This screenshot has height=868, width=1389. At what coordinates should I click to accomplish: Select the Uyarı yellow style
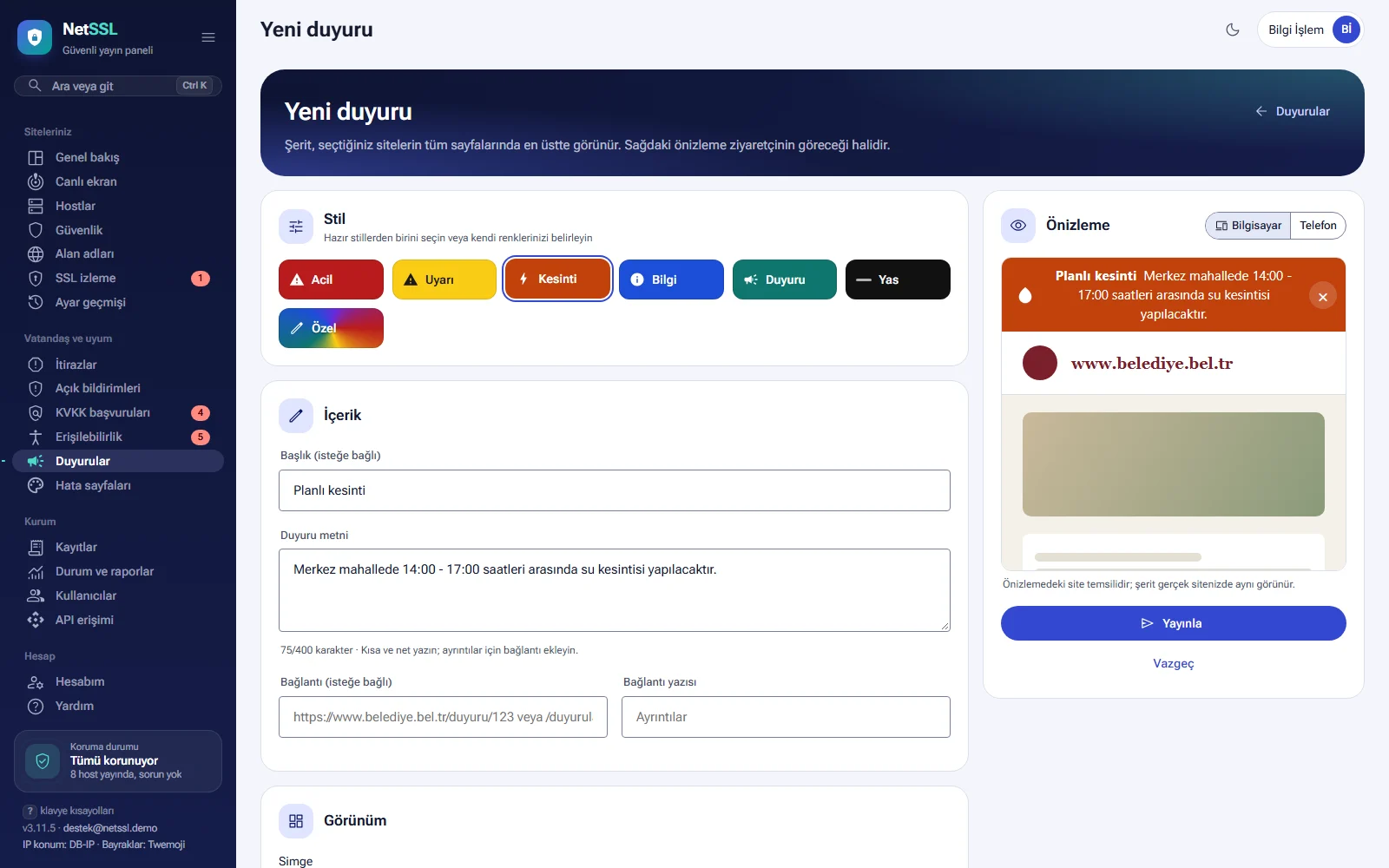tap(444, 279)
